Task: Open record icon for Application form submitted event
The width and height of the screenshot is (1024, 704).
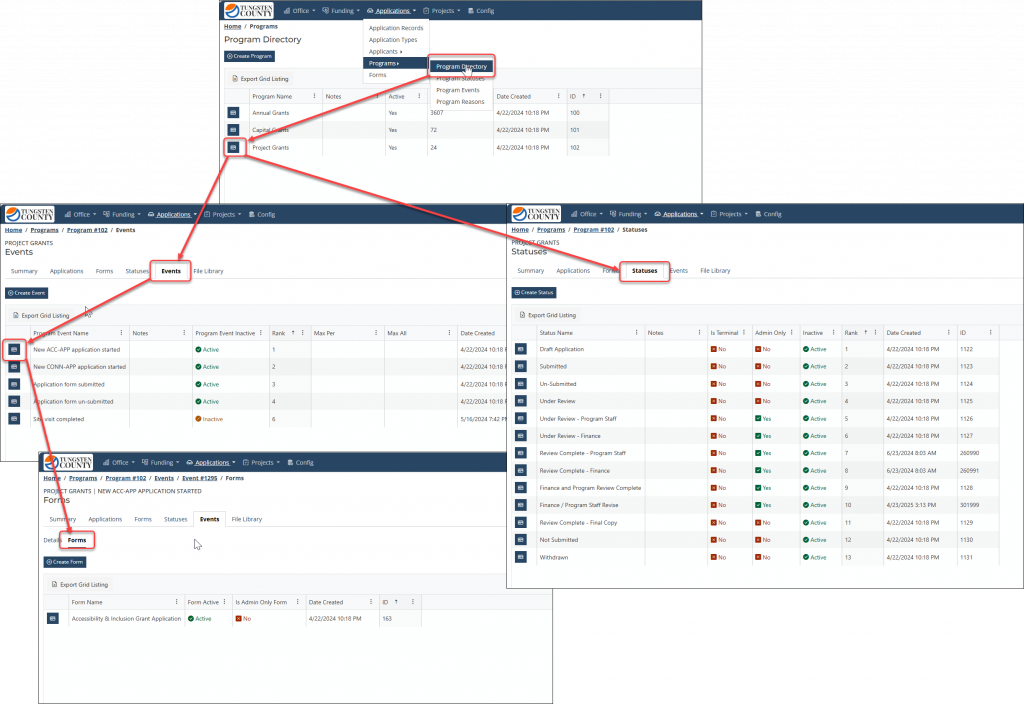Action: 14,385
